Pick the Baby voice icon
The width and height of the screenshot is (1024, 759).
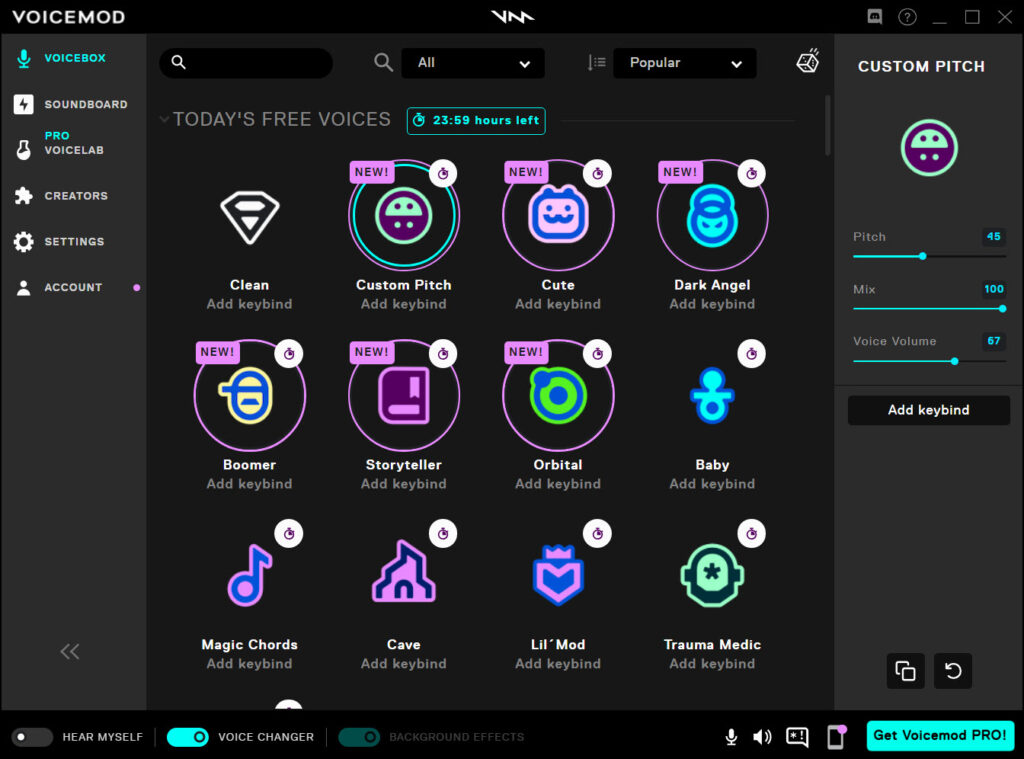pyautogui.click(x=712, y=396)
